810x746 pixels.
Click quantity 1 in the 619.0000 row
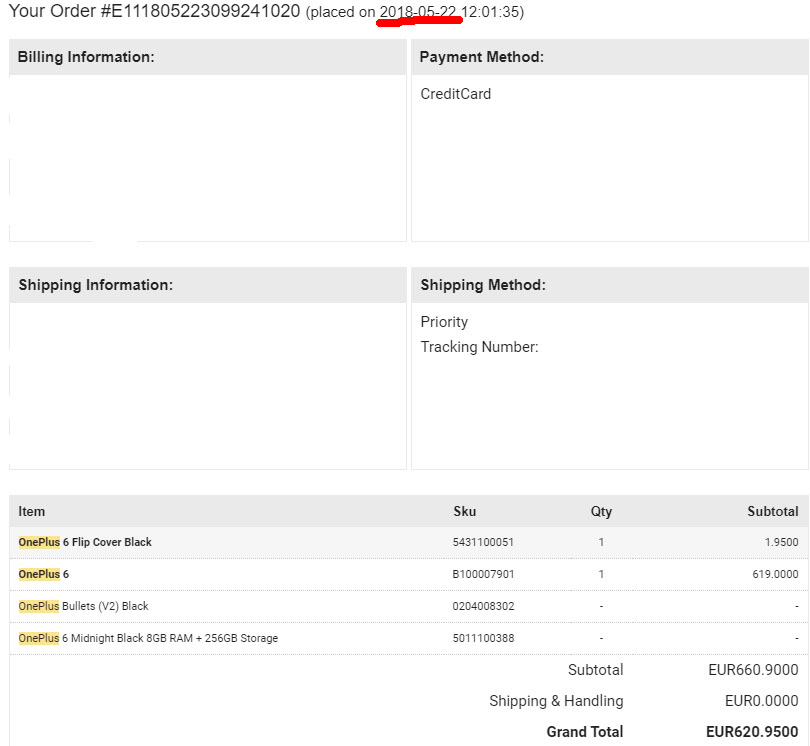tap(601, 574)
